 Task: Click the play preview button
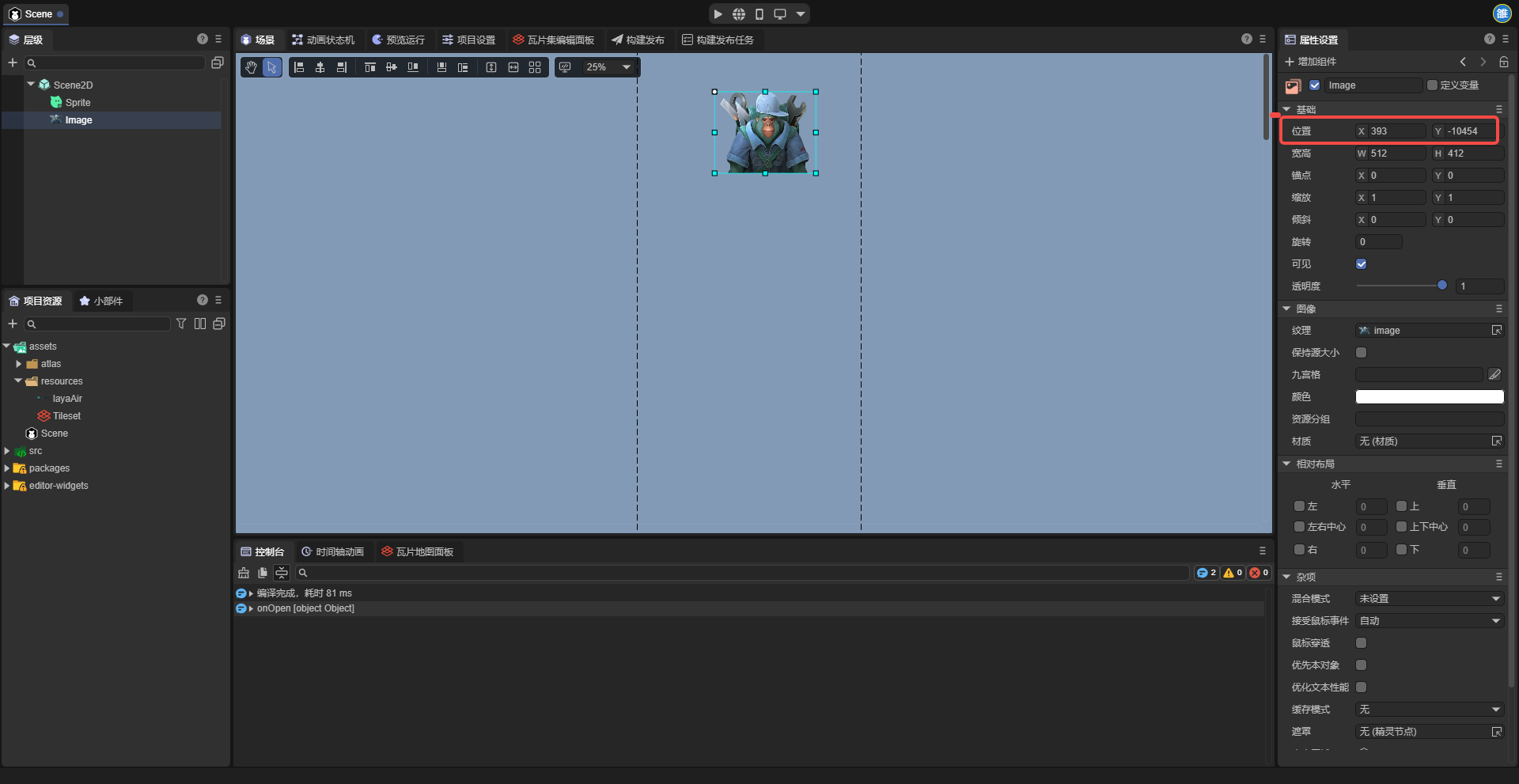(x=718, y=14)
